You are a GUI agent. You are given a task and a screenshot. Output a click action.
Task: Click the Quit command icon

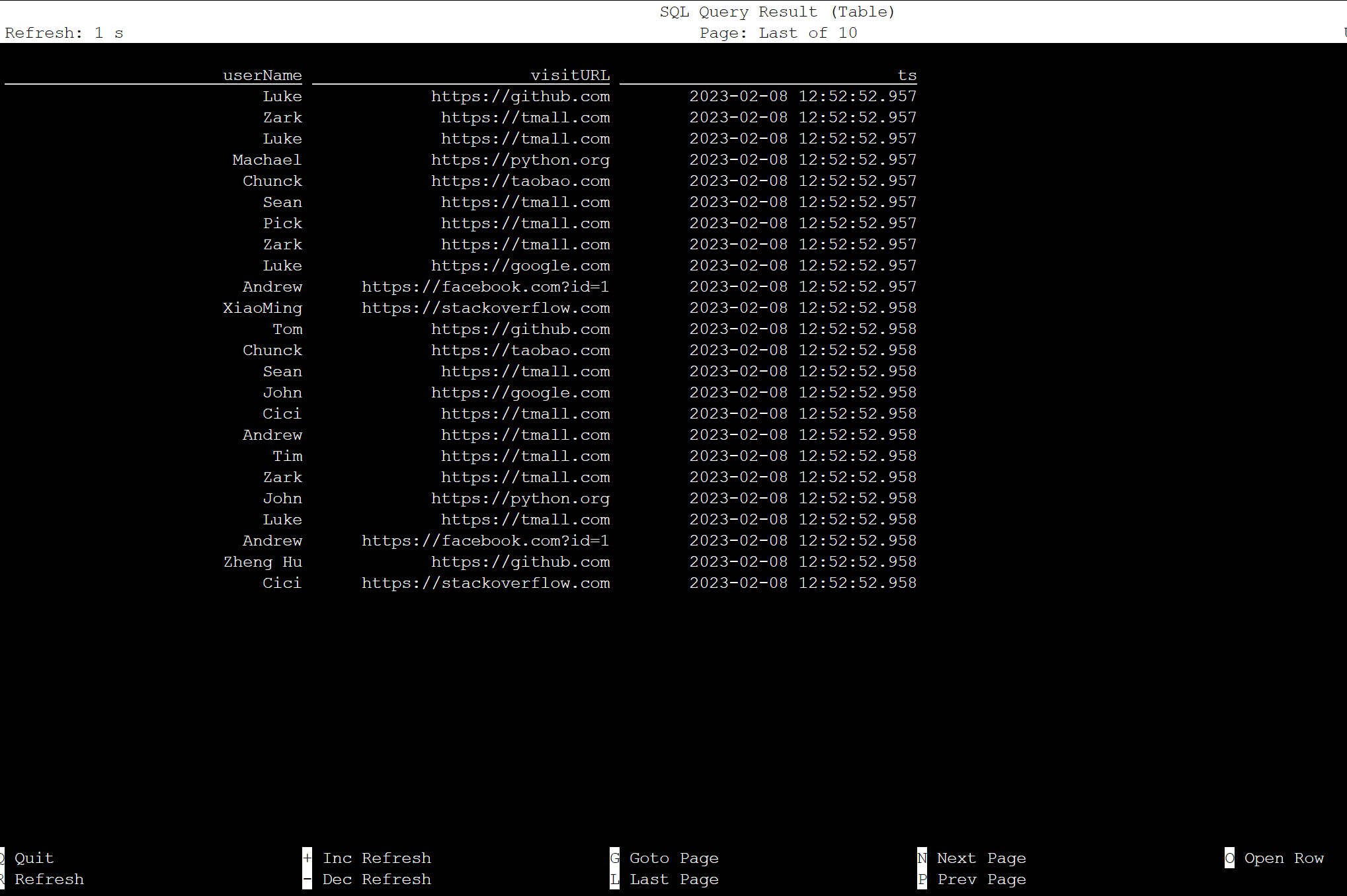4,857
